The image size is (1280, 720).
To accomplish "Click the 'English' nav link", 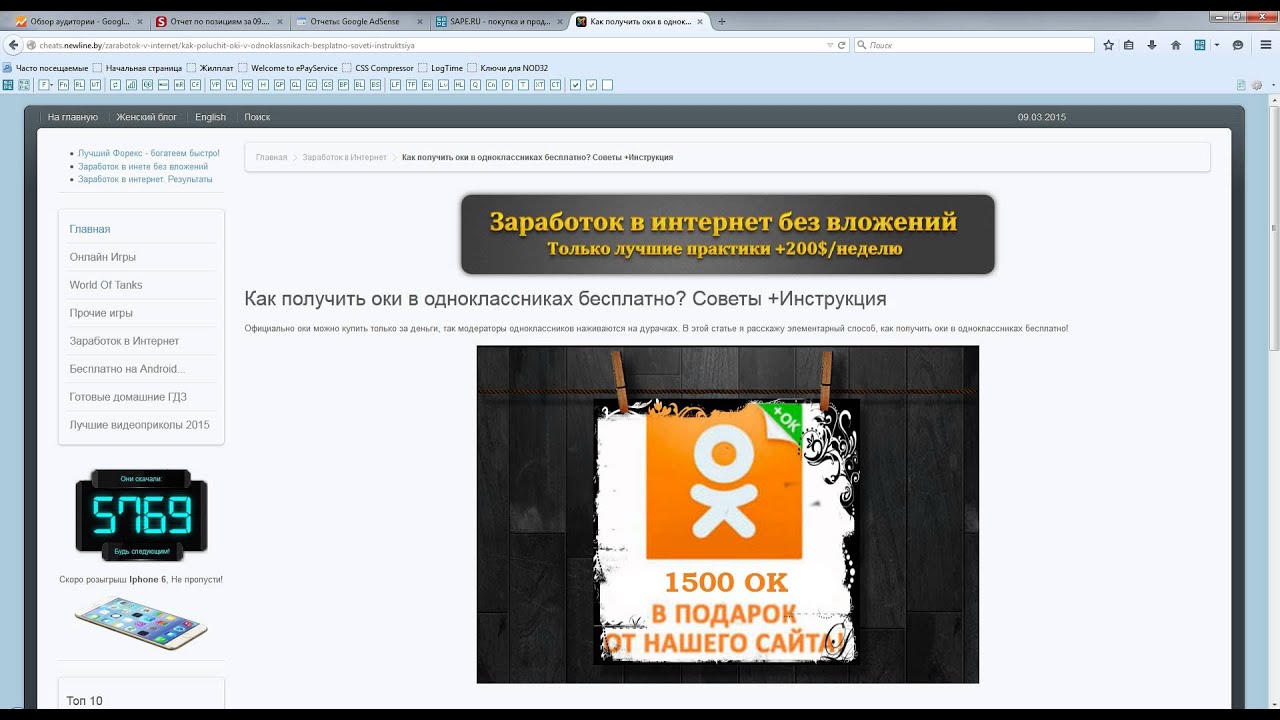I will pyautogui.click(x=210, y=117).
